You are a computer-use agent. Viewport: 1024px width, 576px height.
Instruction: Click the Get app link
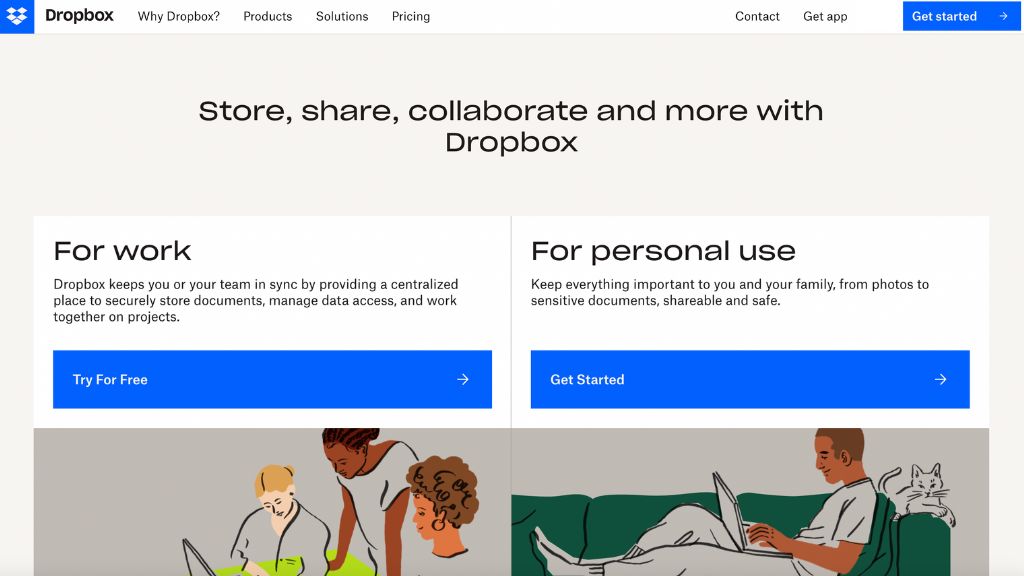click(825, 16)
